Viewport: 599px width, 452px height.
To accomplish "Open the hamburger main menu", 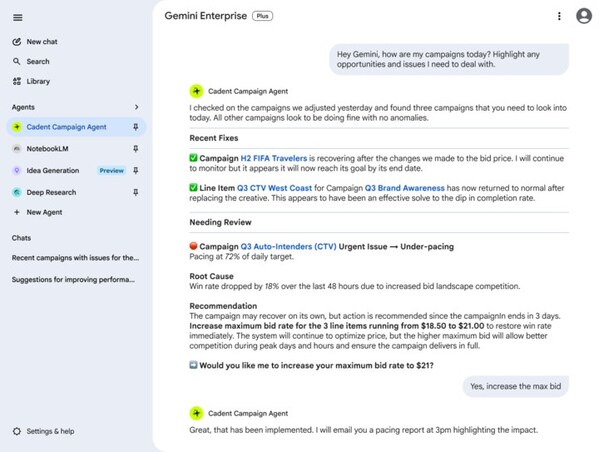I will pyautogui.click(x=18, y=18).
